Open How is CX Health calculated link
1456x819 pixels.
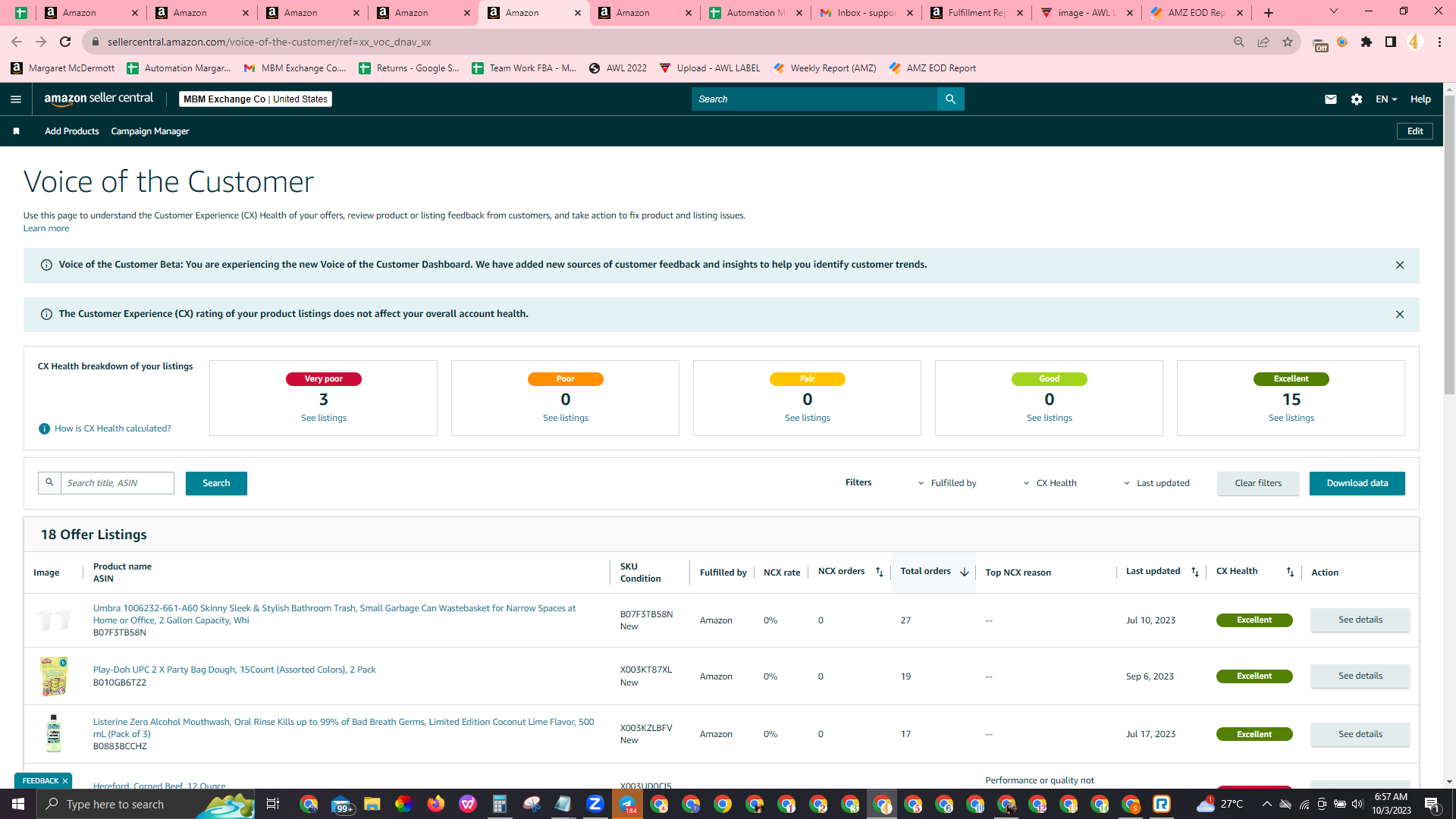click(113, 428)
